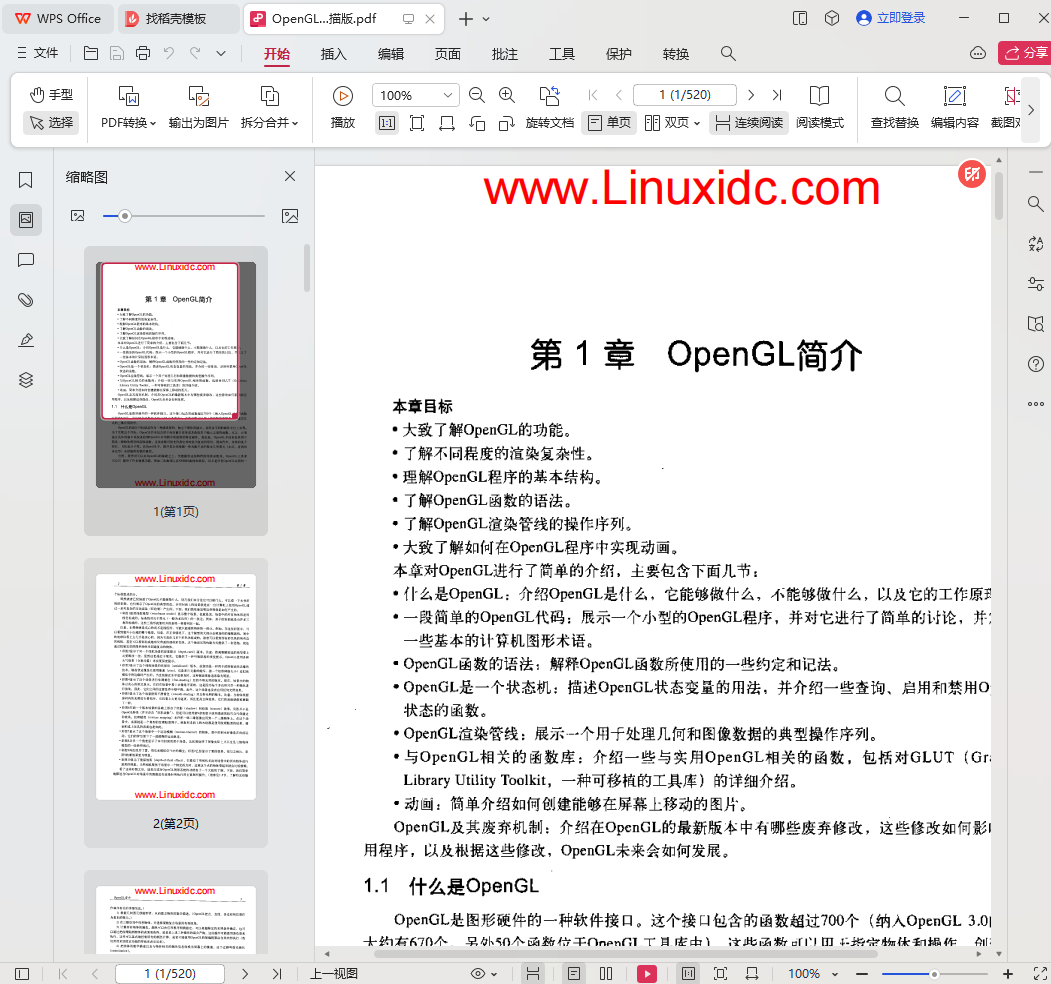Open the 批注 ribbon tab

(505, 54)
